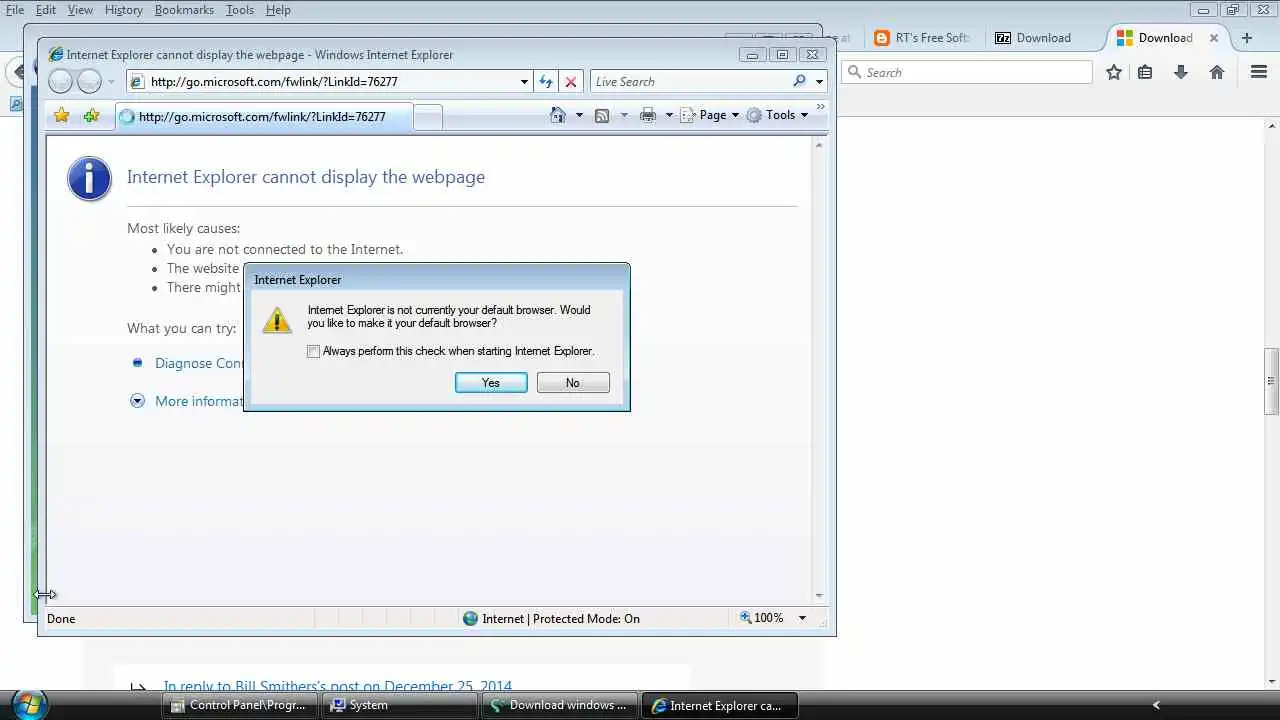Switch to RT's Free Soft Firefox tab
The image size is (1280, 720).
coord(922,38)
